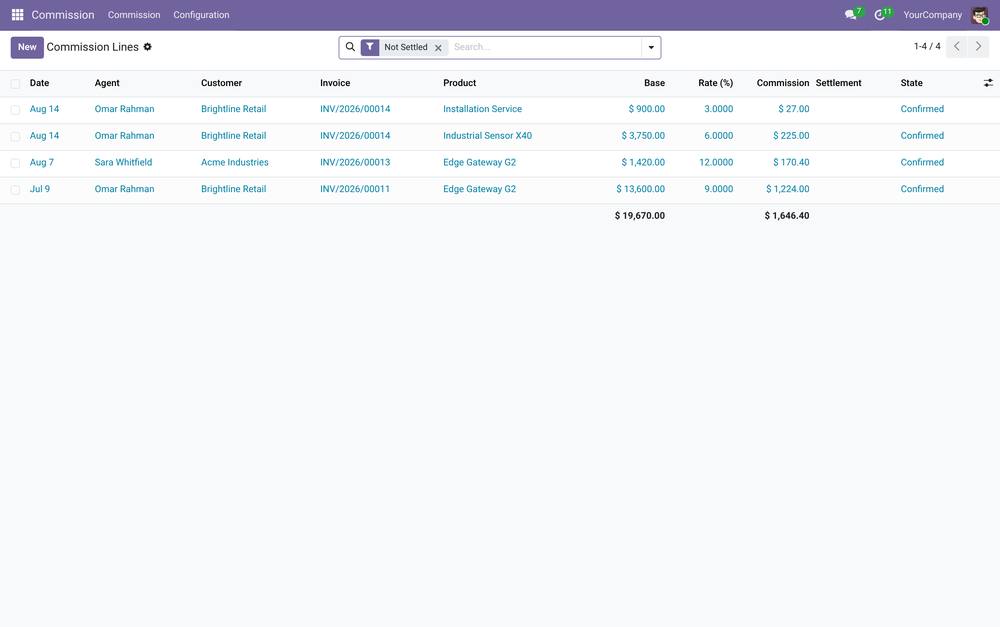The height and width of the screenshot is (627, 1000).
Task: Open optional columns adjust icon
Action: (988, 83)
